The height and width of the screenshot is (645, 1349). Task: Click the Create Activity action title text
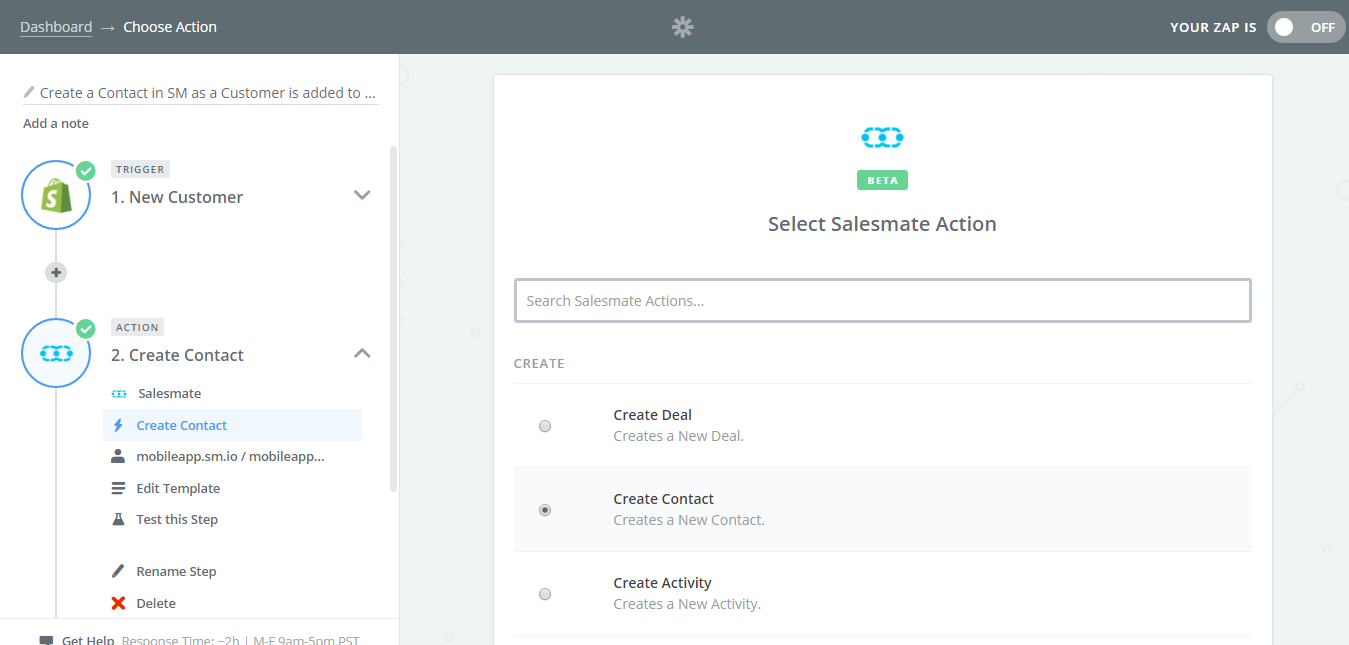point(662,583)
